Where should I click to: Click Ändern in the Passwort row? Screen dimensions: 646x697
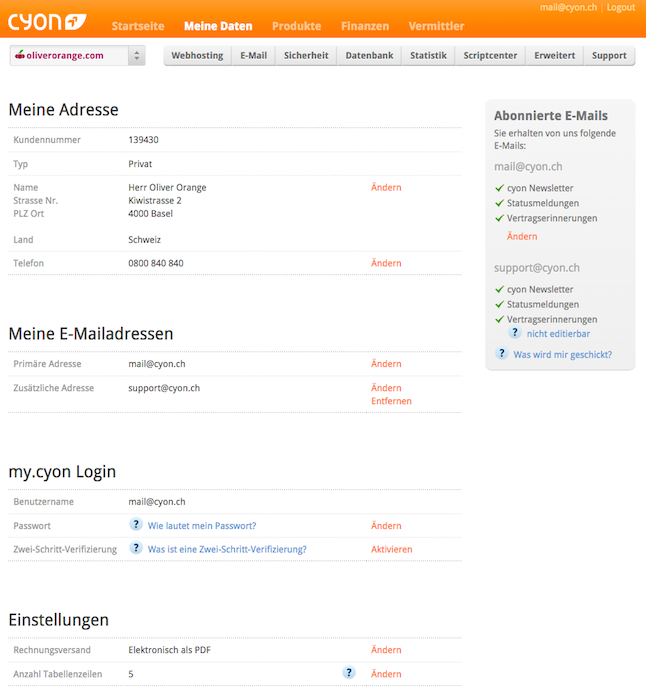pyautogui.click(x=386, y=526)
